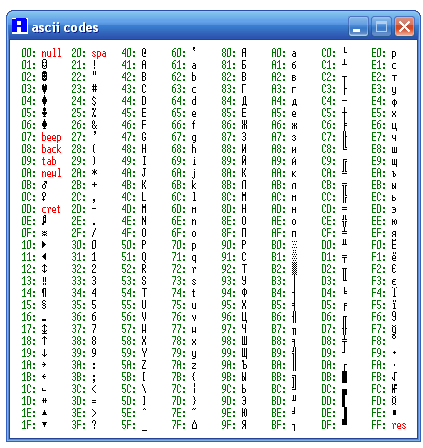
Task: Click the code label '3F:'
Action: pos(79,425)
